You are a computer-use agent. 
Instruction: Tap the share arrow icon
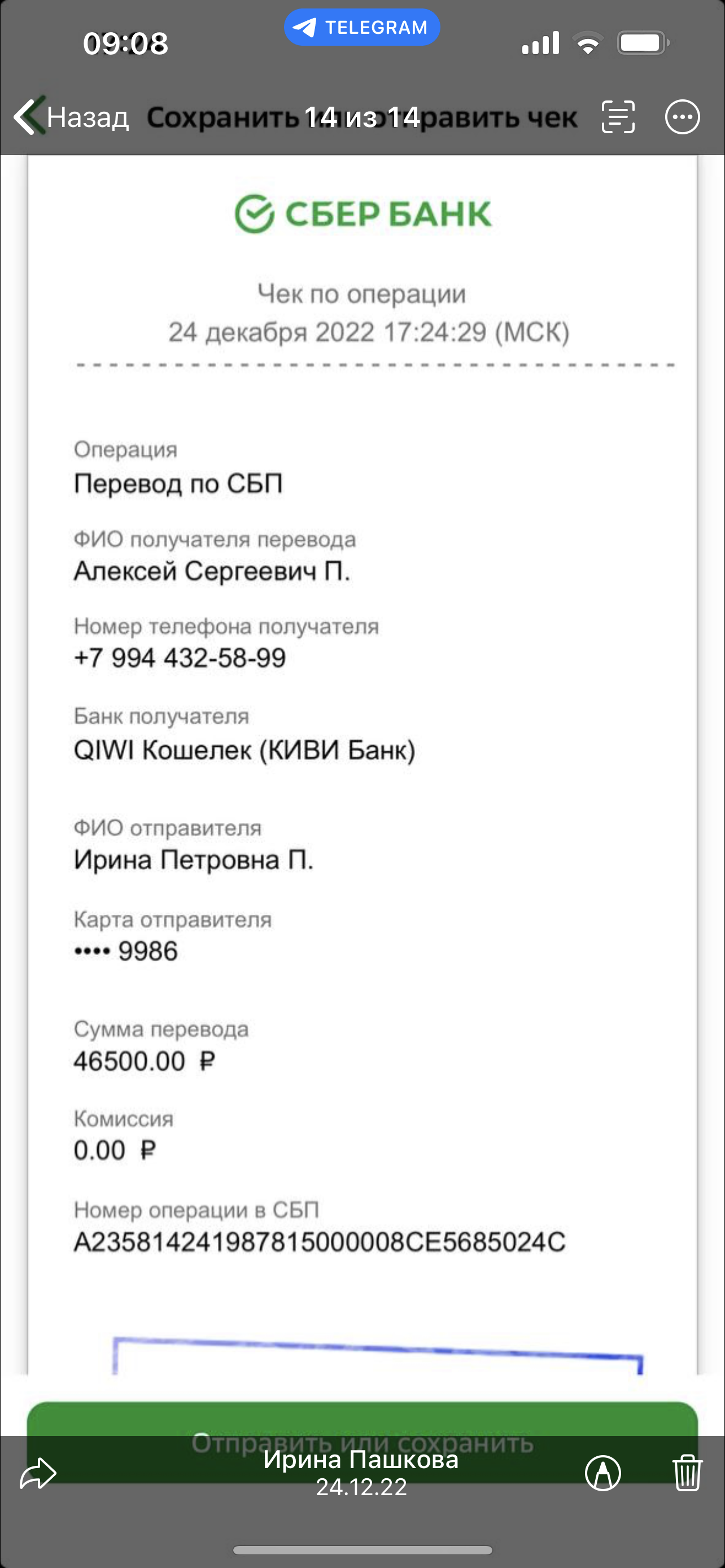coord(38,1473)
